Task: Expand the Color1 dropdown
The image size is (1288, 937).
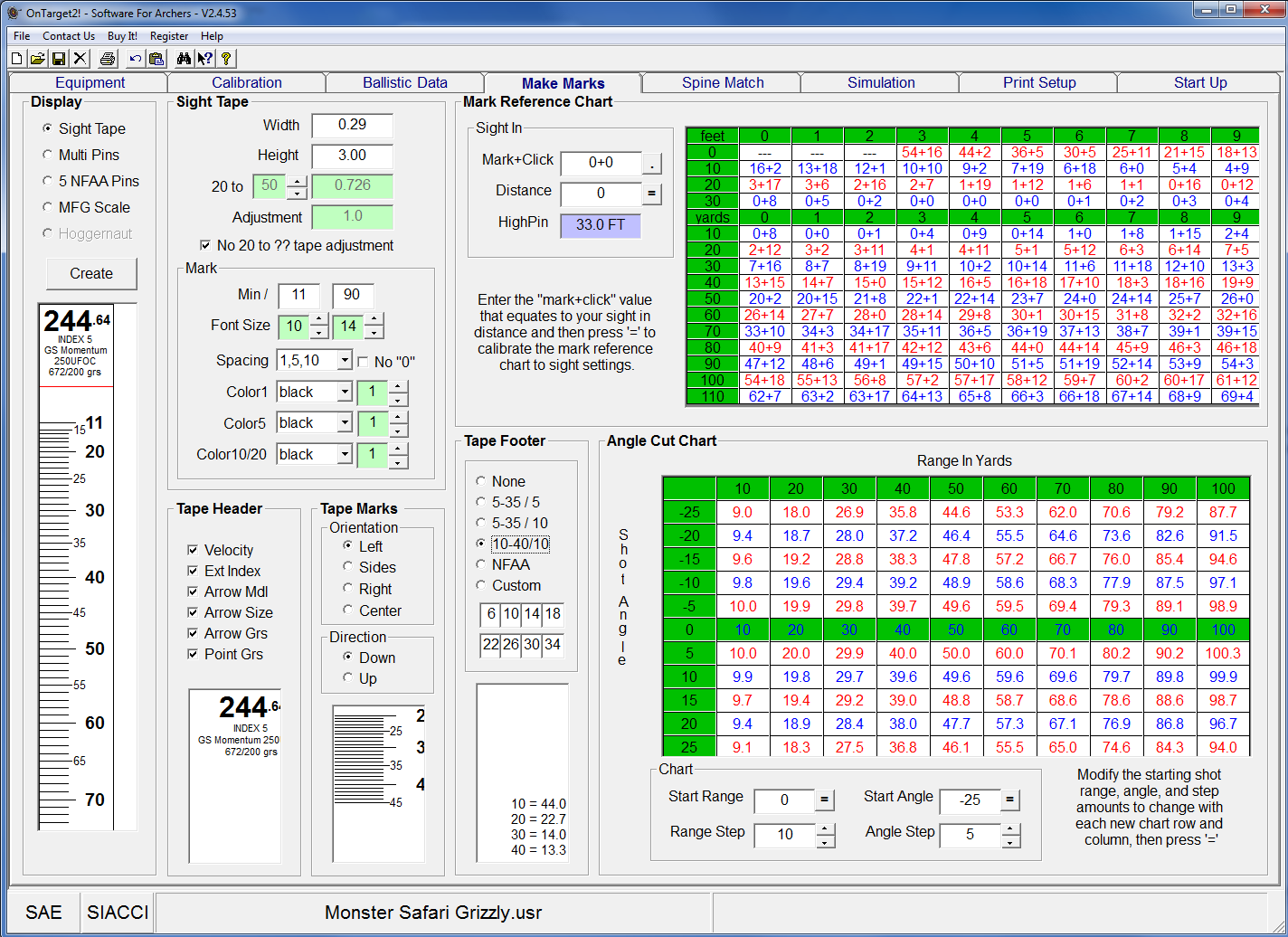Action: point(345,393)
